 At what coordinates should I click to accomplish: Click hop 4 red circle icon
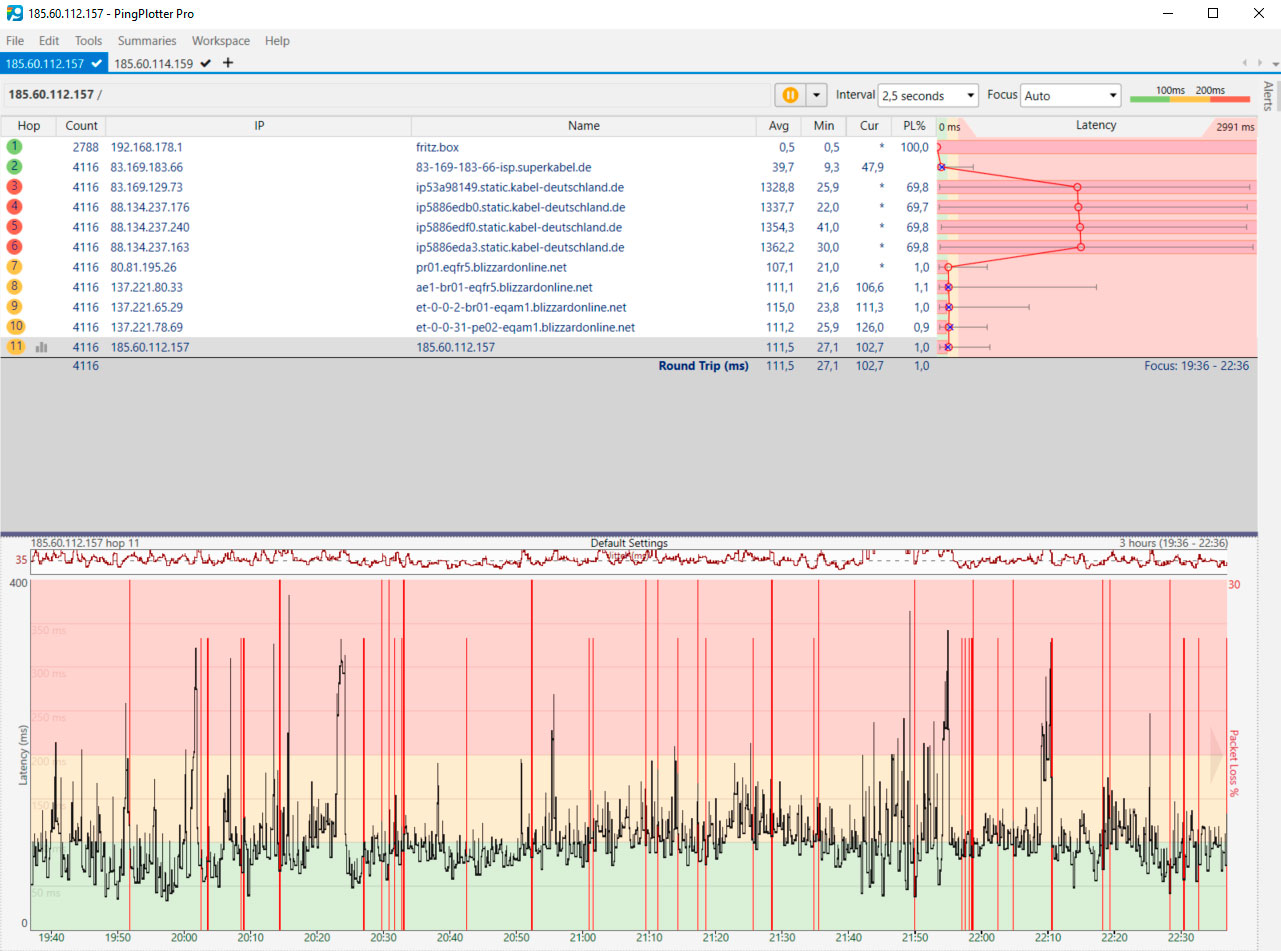click(14, 207)
